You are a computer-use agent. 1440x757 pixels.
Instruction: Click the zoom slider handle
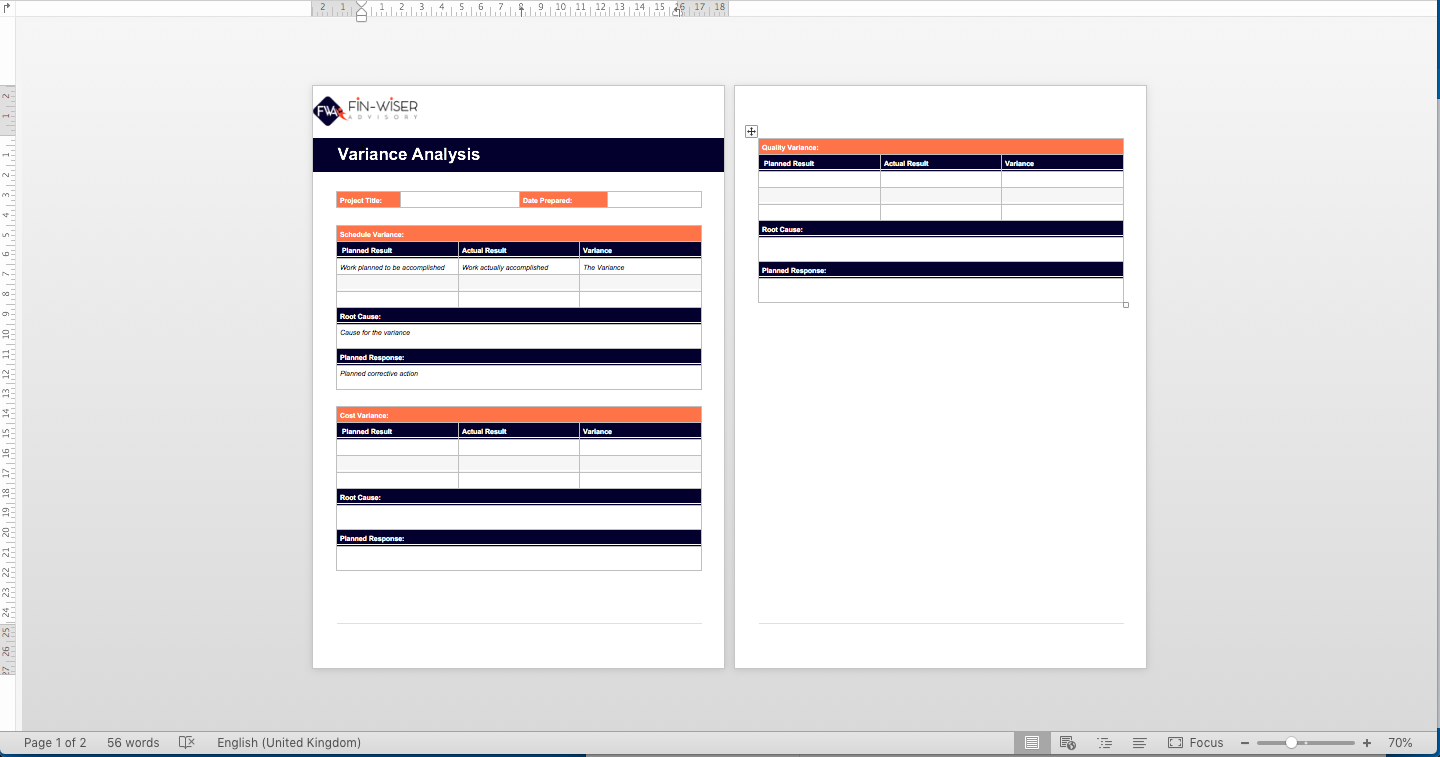click(1291, 743)
